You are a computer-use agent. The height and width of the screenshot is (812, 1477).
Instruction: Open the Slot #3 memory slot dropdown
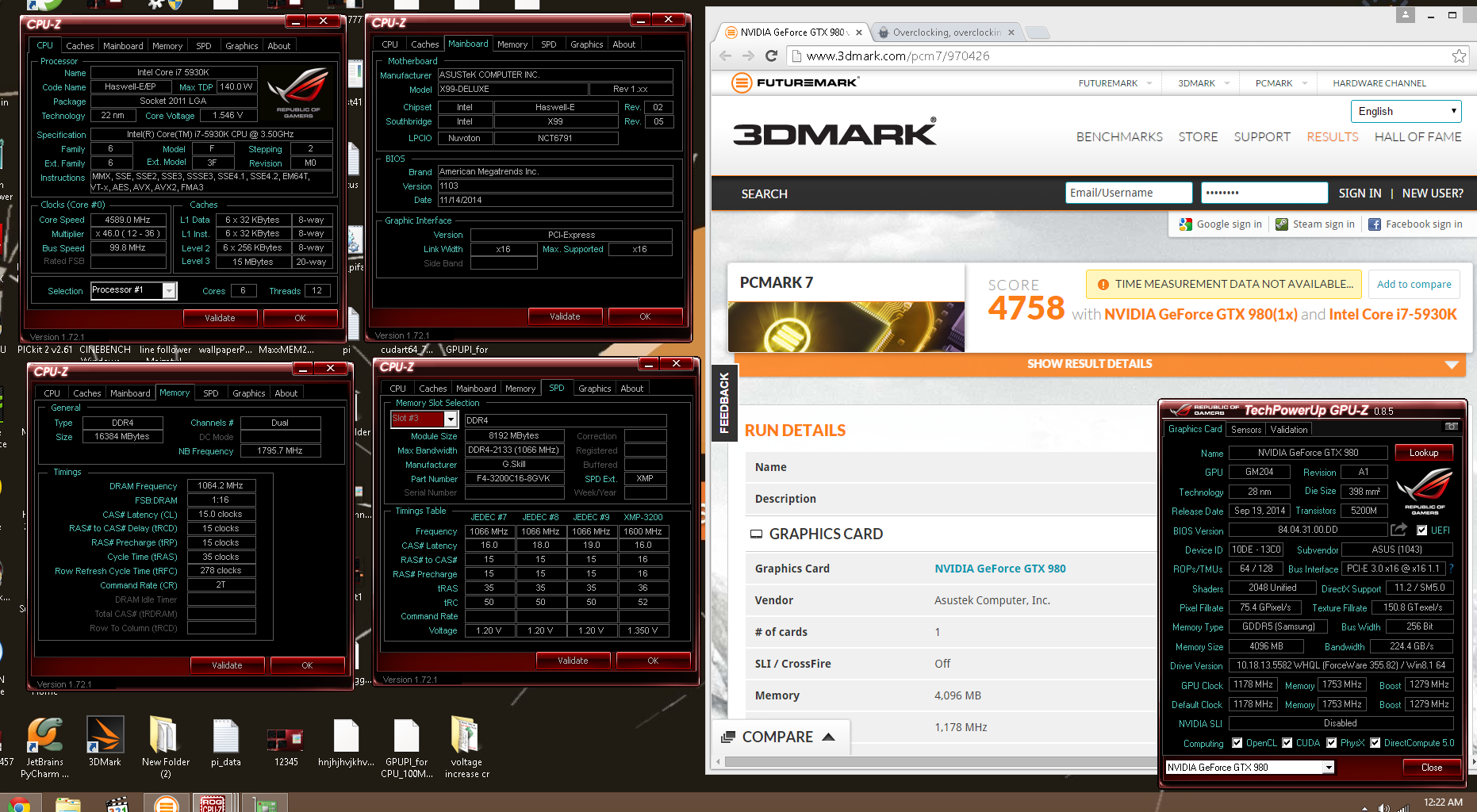pos(424,419)
